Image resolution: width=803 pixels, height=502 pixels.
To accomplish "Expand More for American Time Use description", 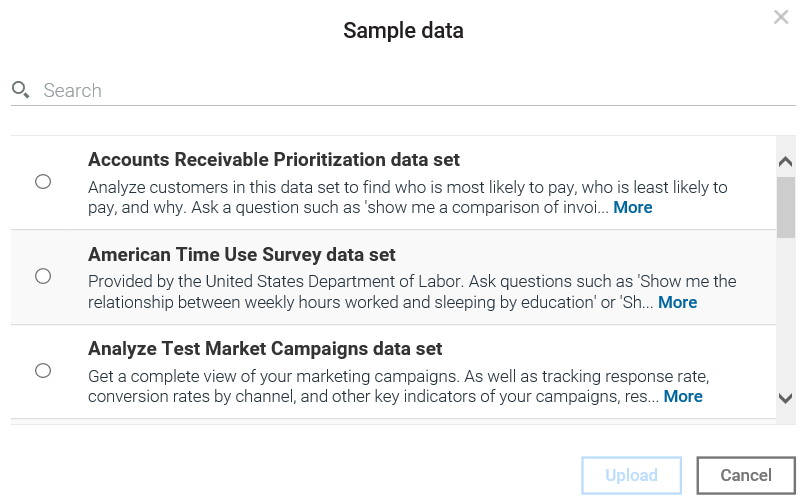I will 677,302.
